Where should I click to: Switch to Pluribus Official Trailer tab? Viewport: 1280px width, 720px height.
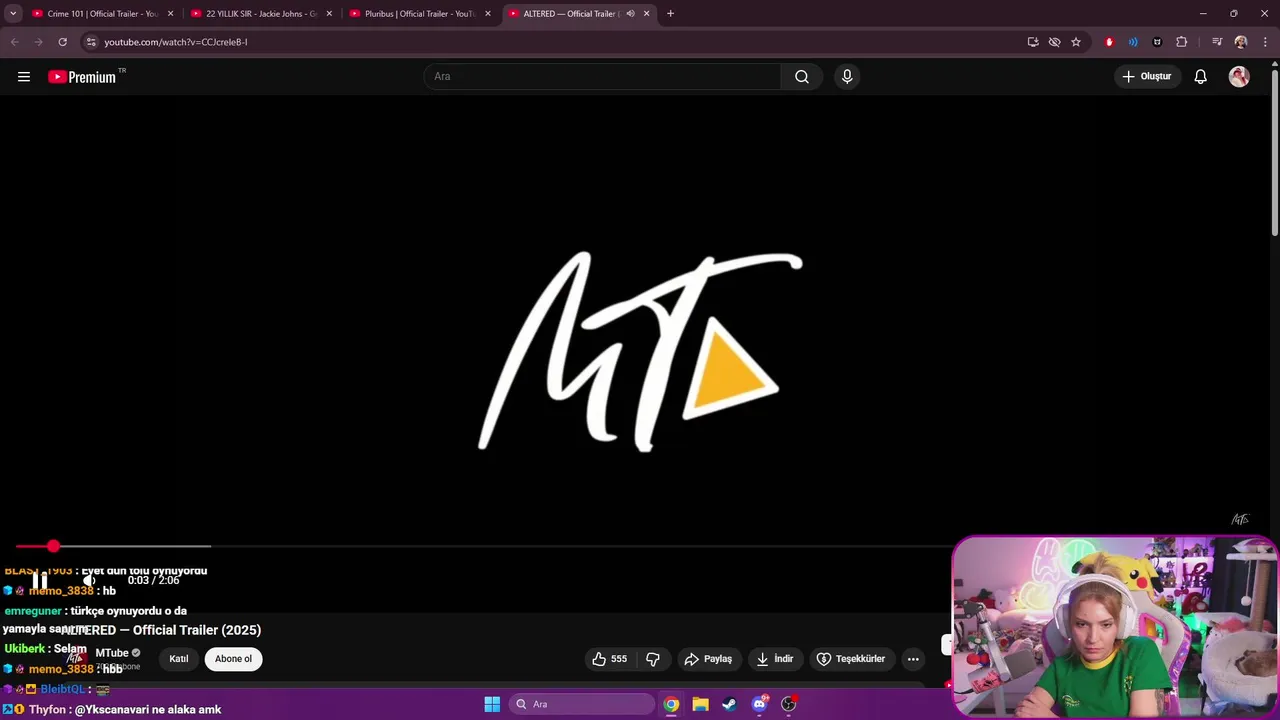point(419,14)
